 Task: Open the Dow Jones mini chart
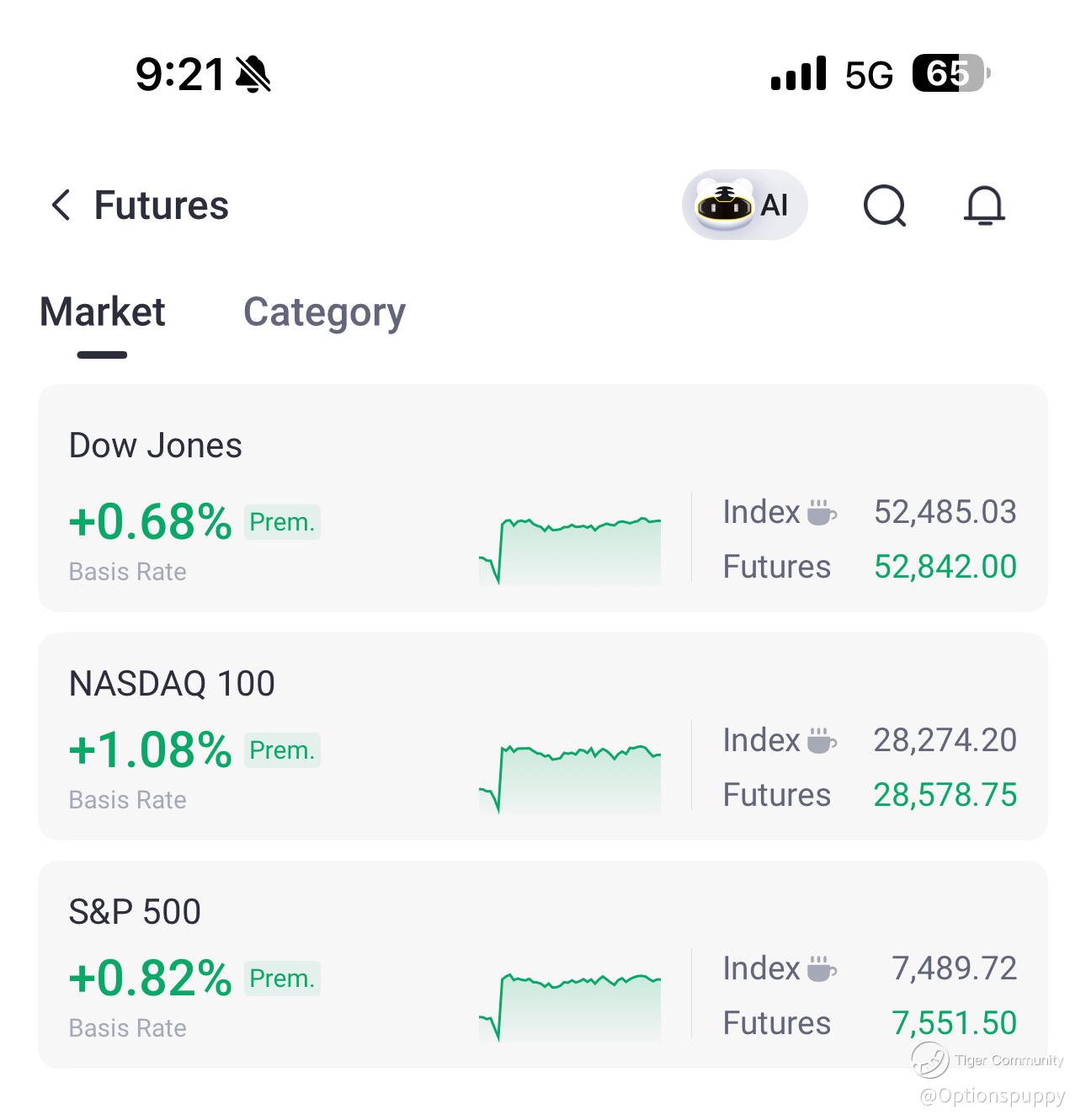click(570, 551)
